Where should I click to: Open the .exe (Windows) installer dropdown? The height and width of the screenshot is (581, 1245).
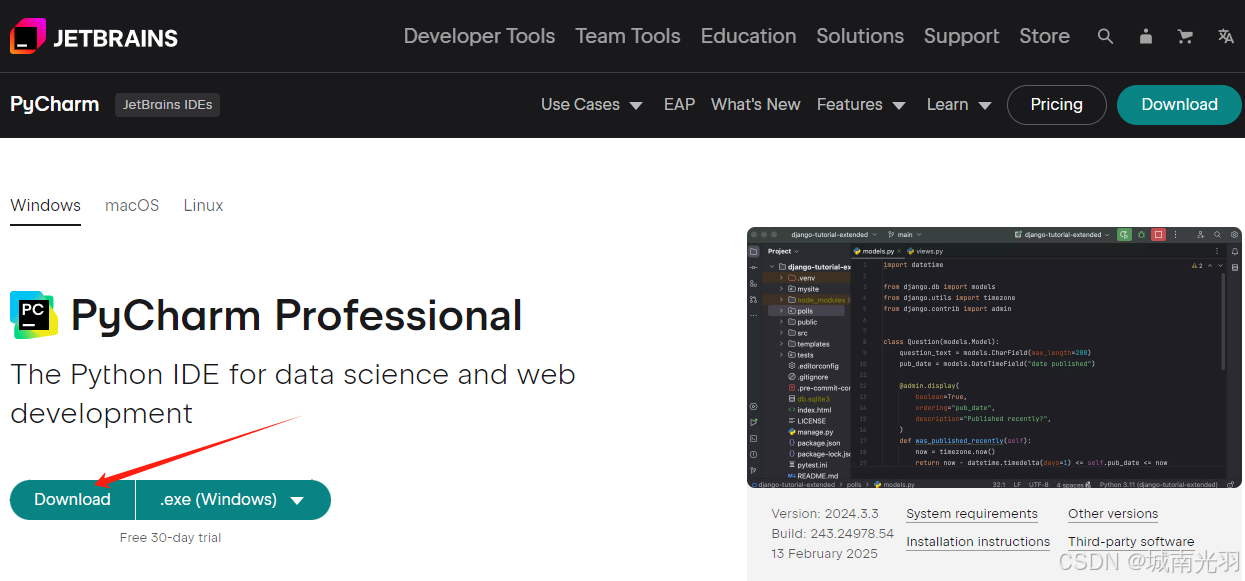(234, 500)
